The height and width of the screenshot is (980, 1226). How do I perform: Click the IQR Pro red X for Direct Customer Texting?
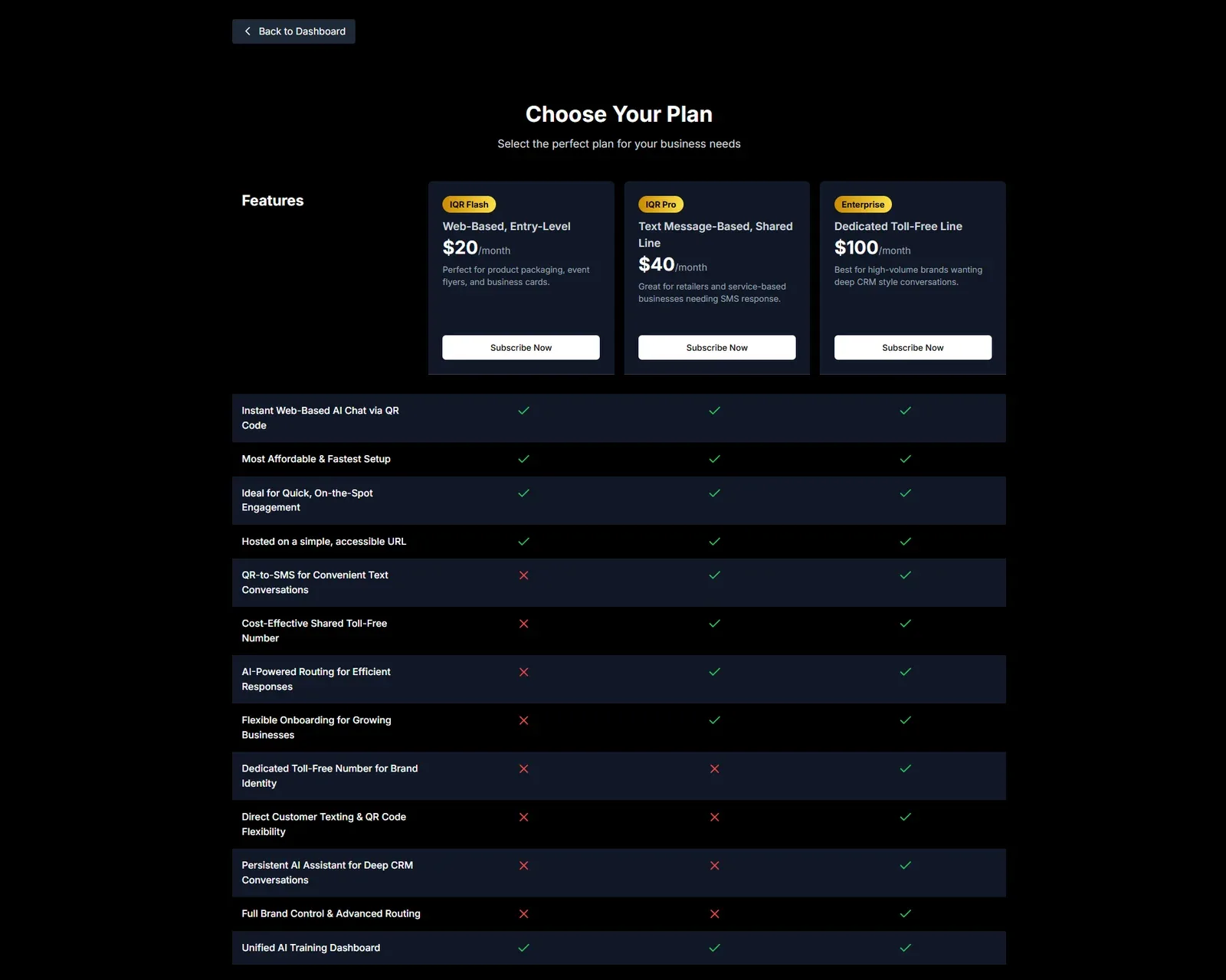[x=714, y=817]
